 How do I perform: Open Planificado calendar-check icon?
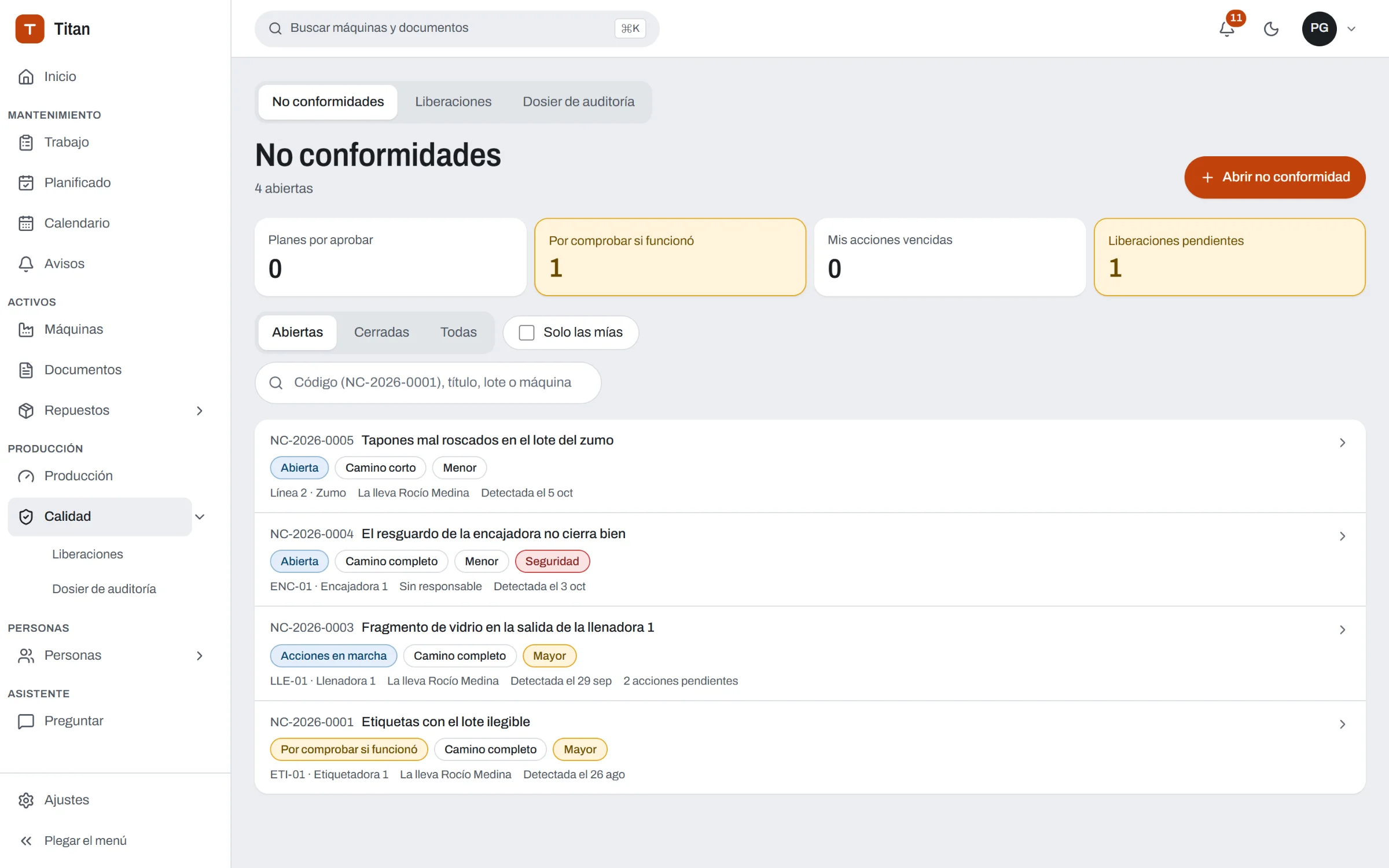pos(26,183)
